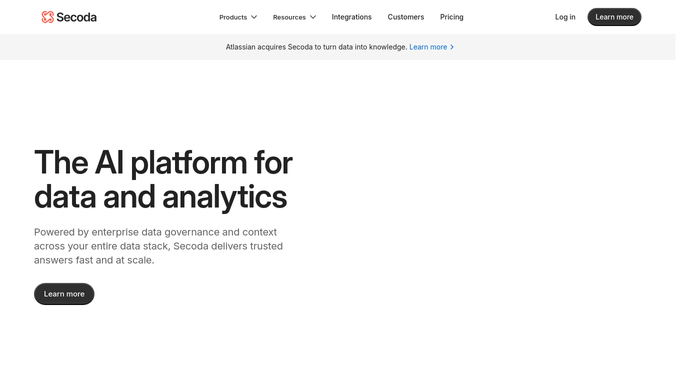The image size is (683, 384).
Task: Click the paragraph starting "Powered by enterprise data governance"
Action: point(159,246)
